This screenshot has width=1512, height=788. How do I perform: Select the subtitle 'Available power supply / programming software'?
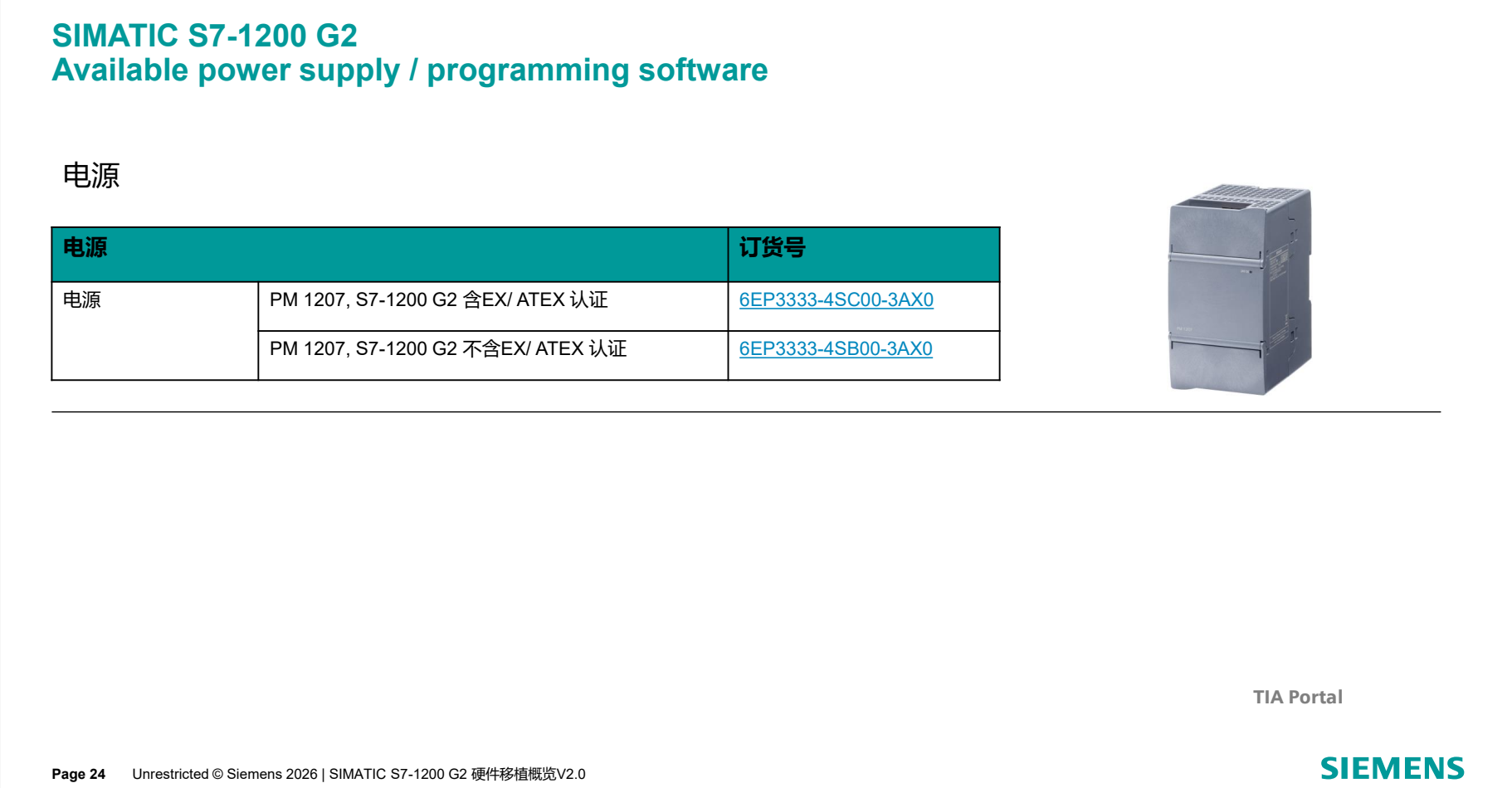(410, 71)
